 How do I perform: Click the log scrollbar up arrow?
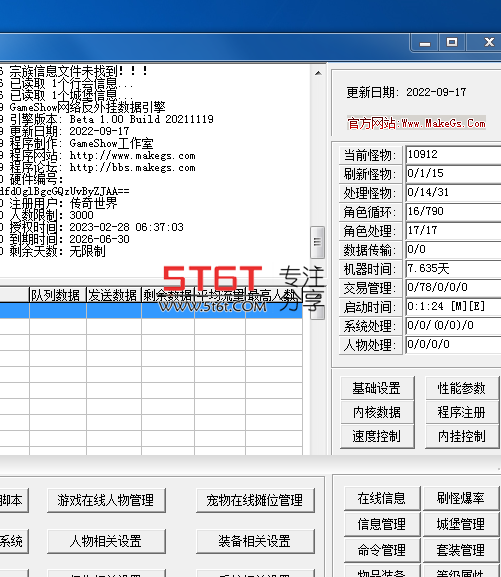[x=318, y=73]
